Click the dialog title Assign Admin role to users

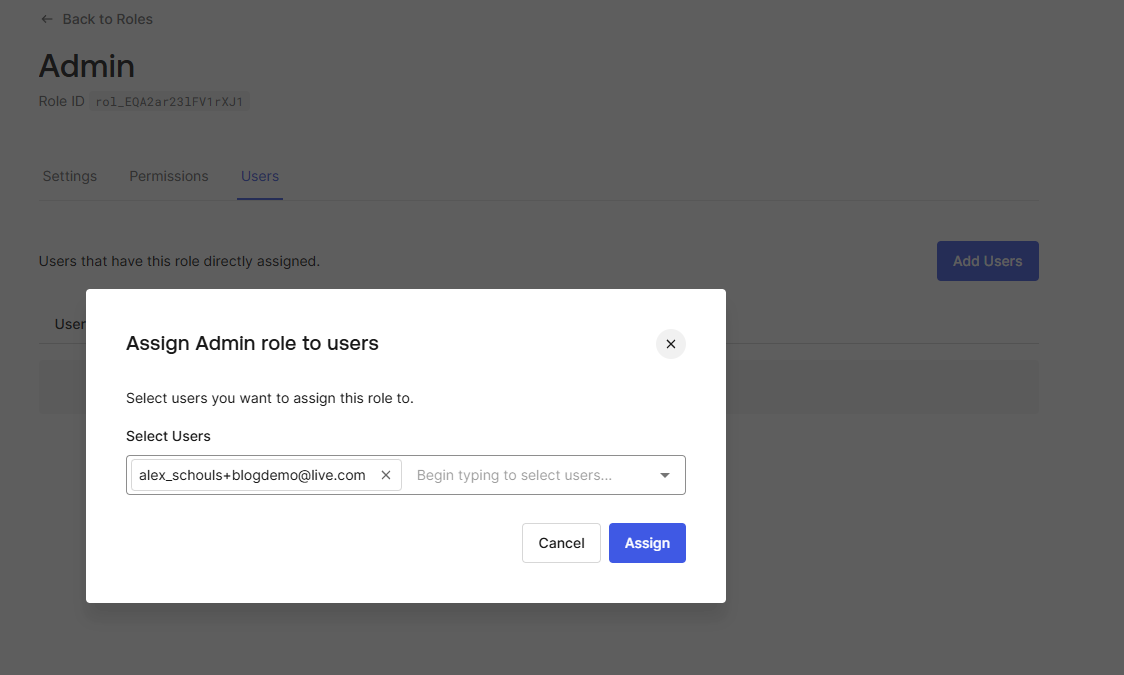click(252, 343)
